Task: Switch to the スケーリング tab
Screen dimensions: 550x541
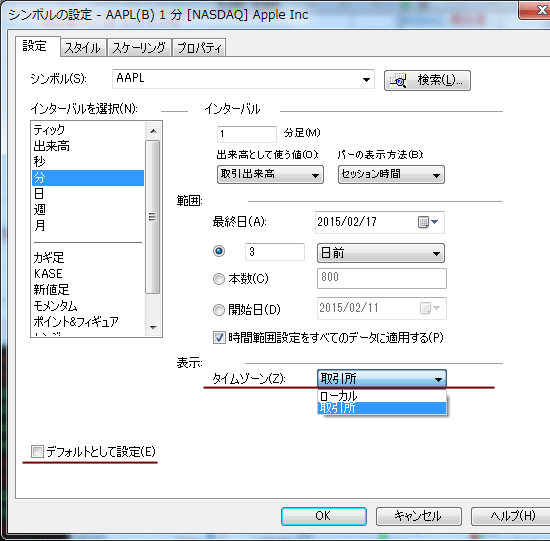Action: pyautogui.click(x=139, y=47)
